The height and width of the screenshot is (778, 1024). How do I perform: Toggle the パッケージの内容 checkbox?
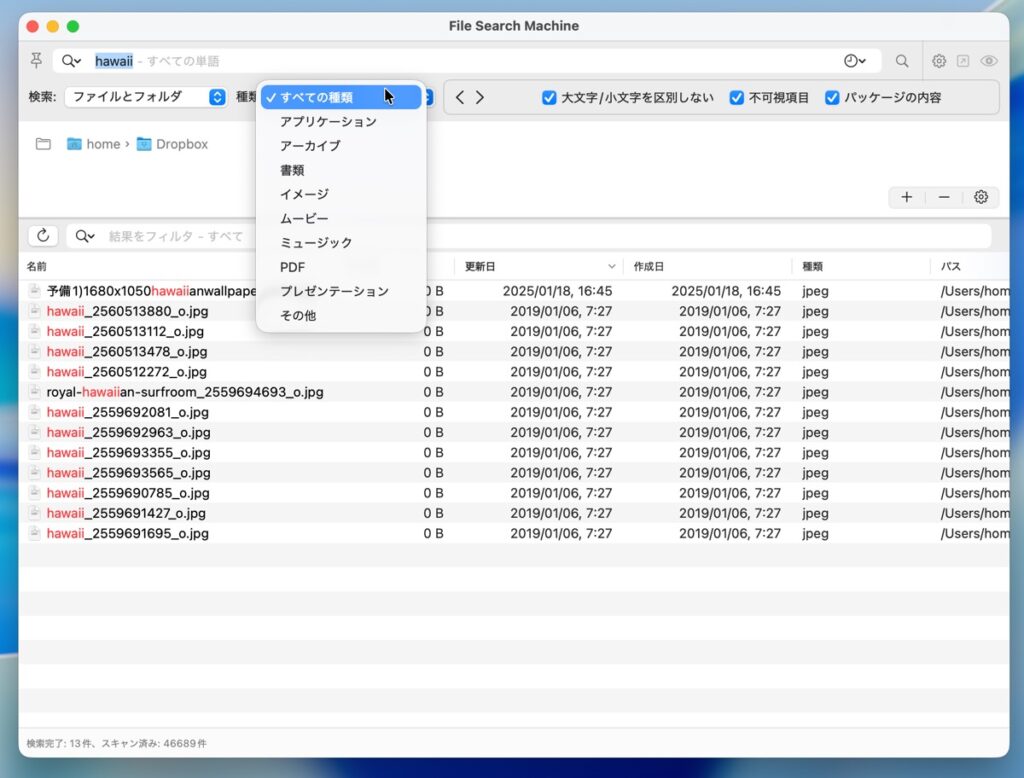(832, 97)
